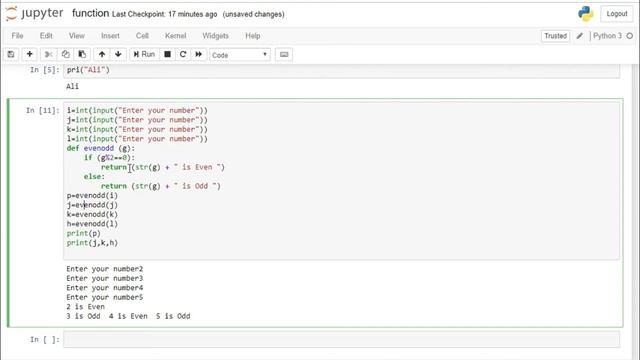Screen dimensions: 640x360
Task: Click the In [11]: cell prompt
Action: (43, 110)
